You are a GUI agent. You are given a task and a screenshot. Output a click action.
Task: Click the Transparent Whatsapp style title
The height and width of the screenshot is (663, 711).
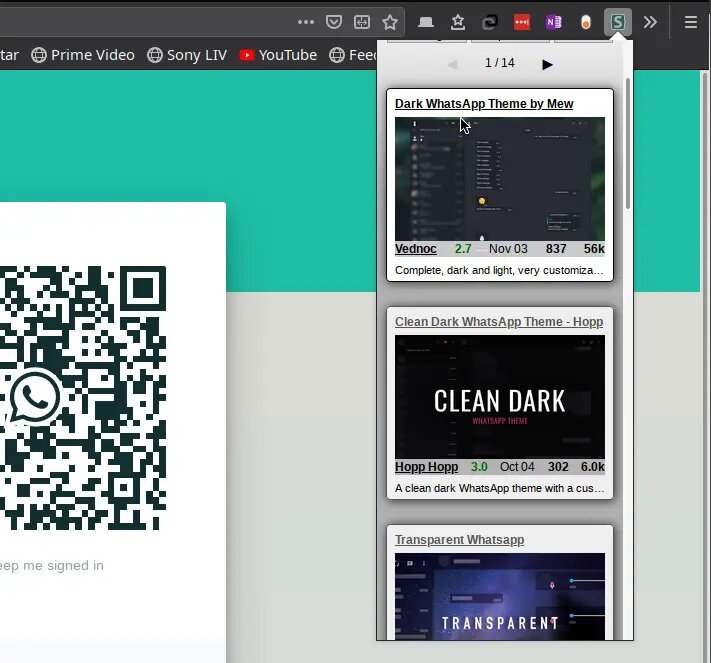tap(459, 540)
